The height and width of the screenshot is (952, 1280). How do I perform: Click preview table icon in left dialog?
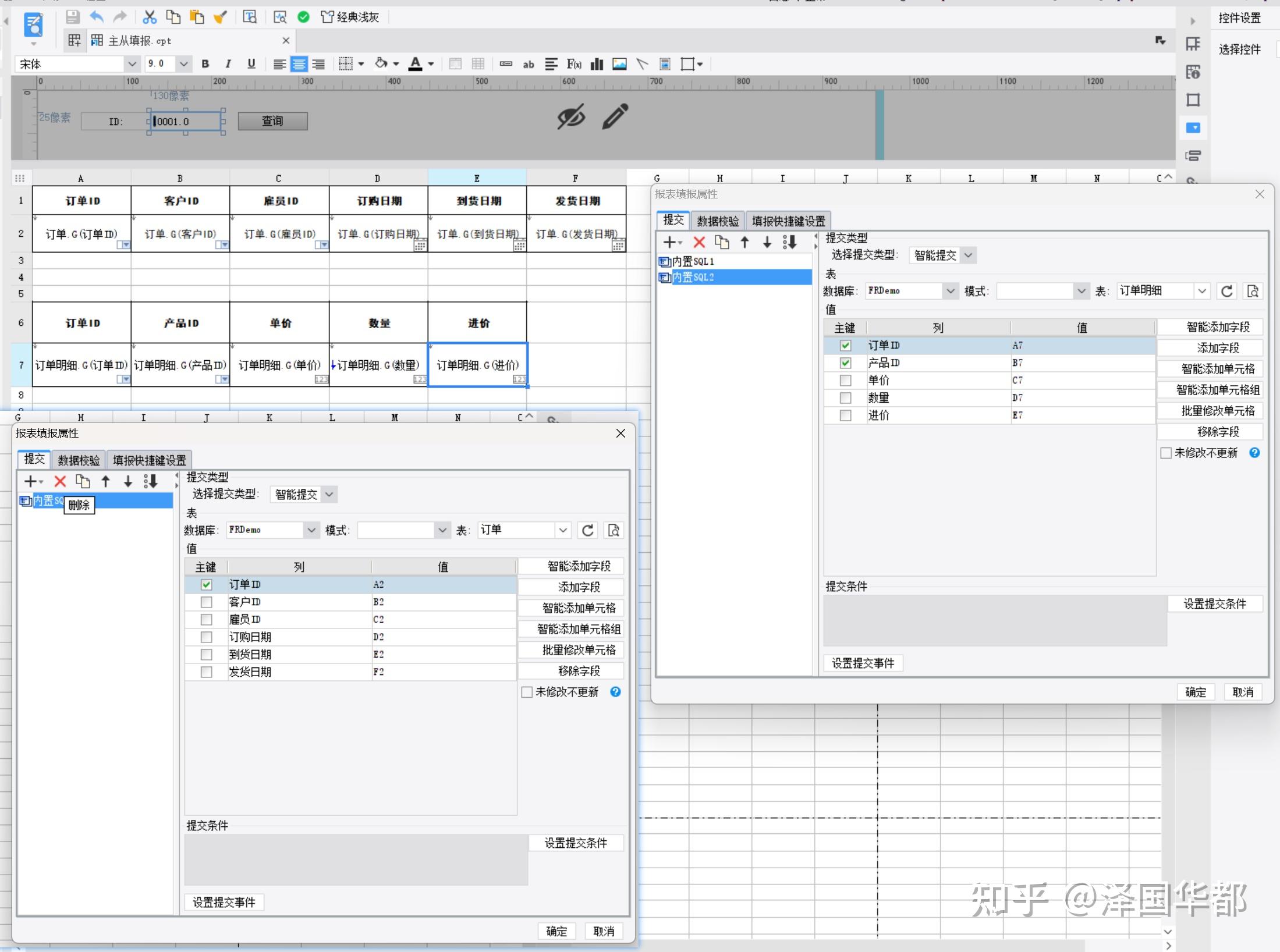614,530
